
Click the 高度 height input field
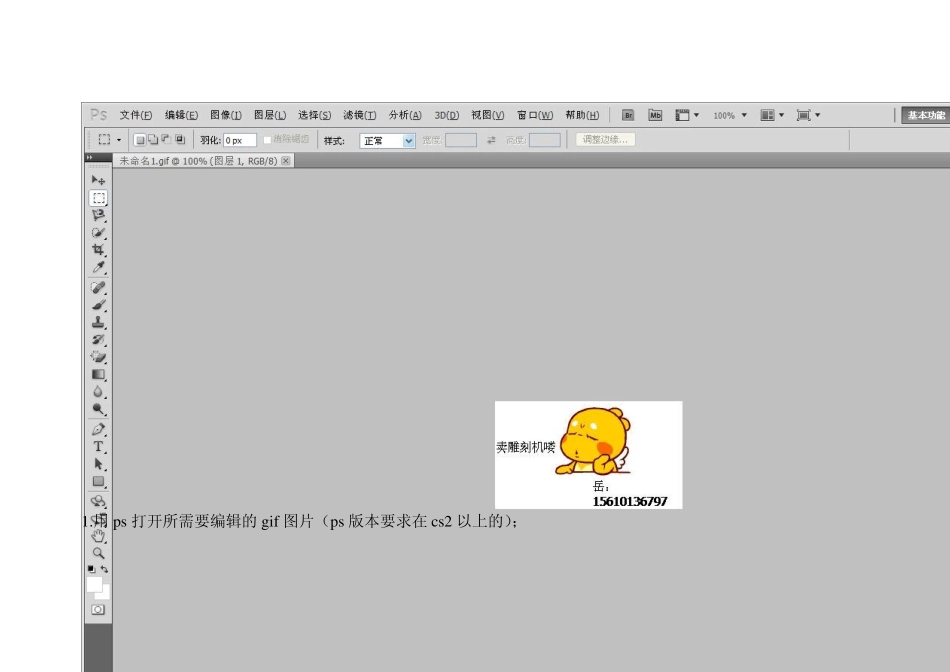(544, 140)
